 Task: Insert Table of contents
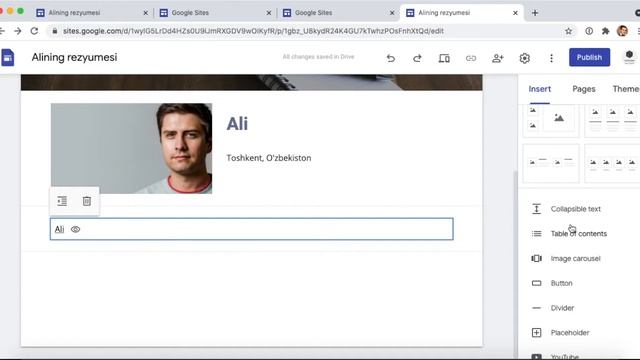click(x=579, y=233)
